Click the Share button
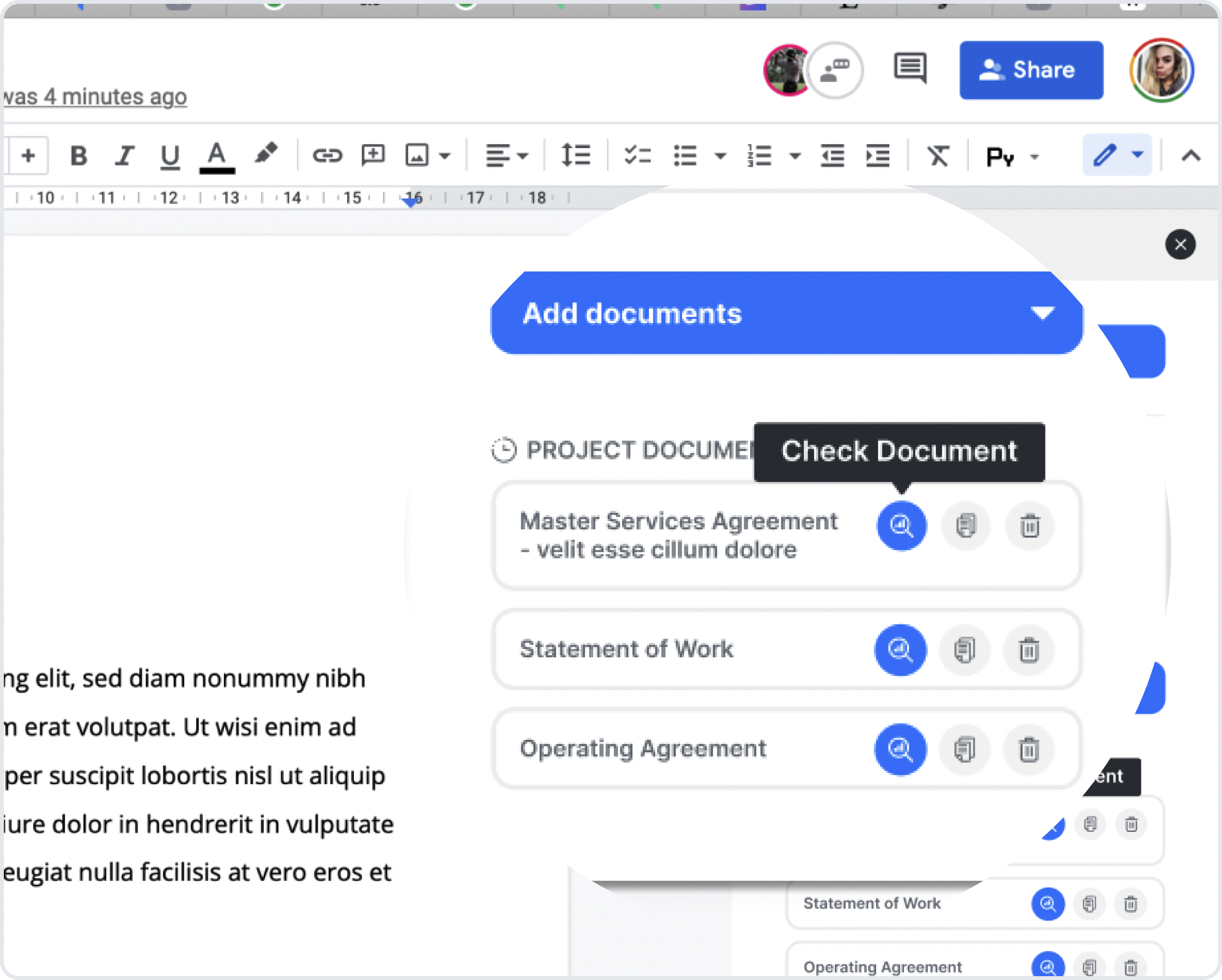The height and width of the screenshot is (980, 1222). pos(1031,70)
